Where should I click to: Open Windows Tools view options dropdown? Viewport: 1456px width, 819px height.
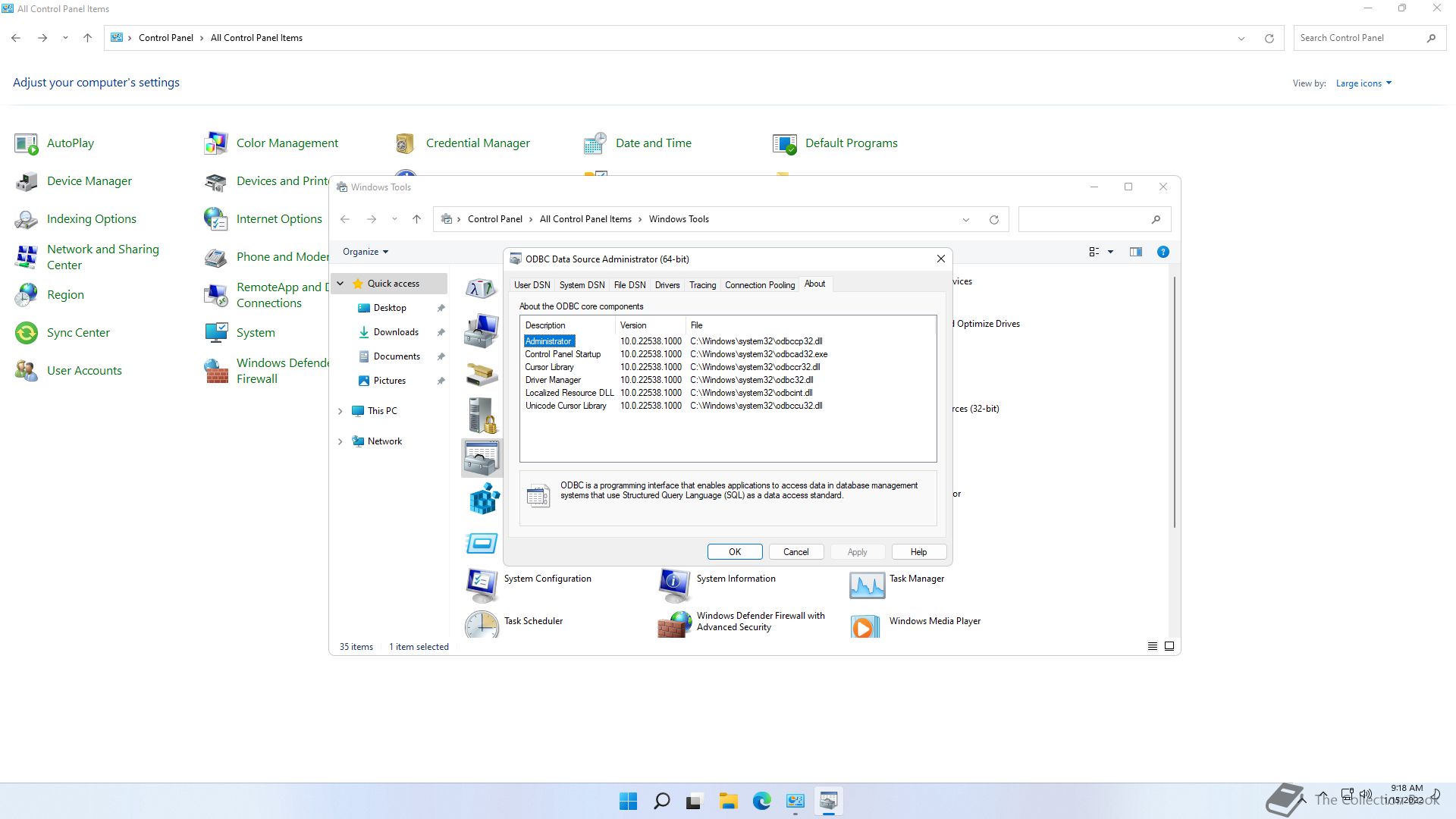tap(1110, 252)
